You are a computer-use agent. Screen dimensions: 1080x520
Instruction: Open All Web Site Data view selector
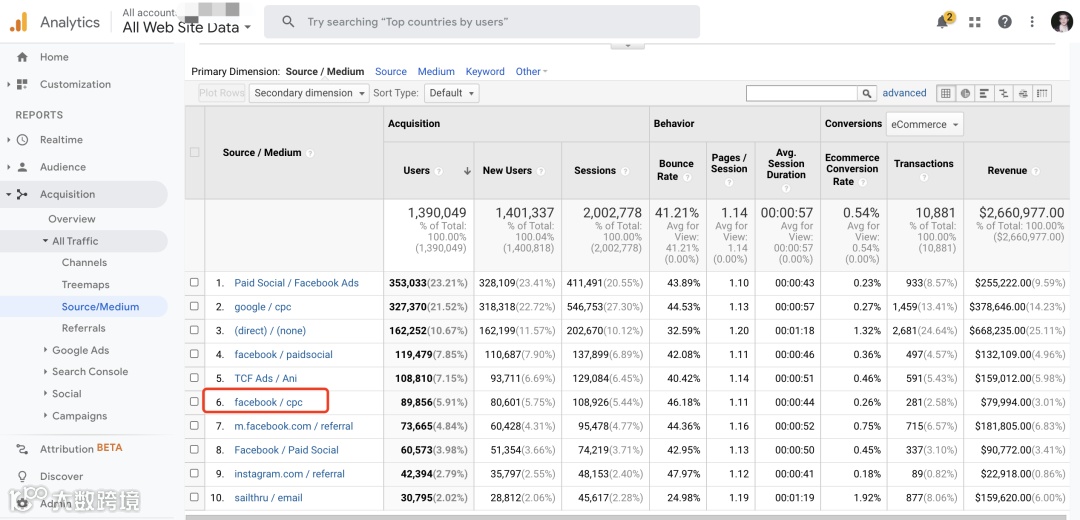[x=187, y=28]
